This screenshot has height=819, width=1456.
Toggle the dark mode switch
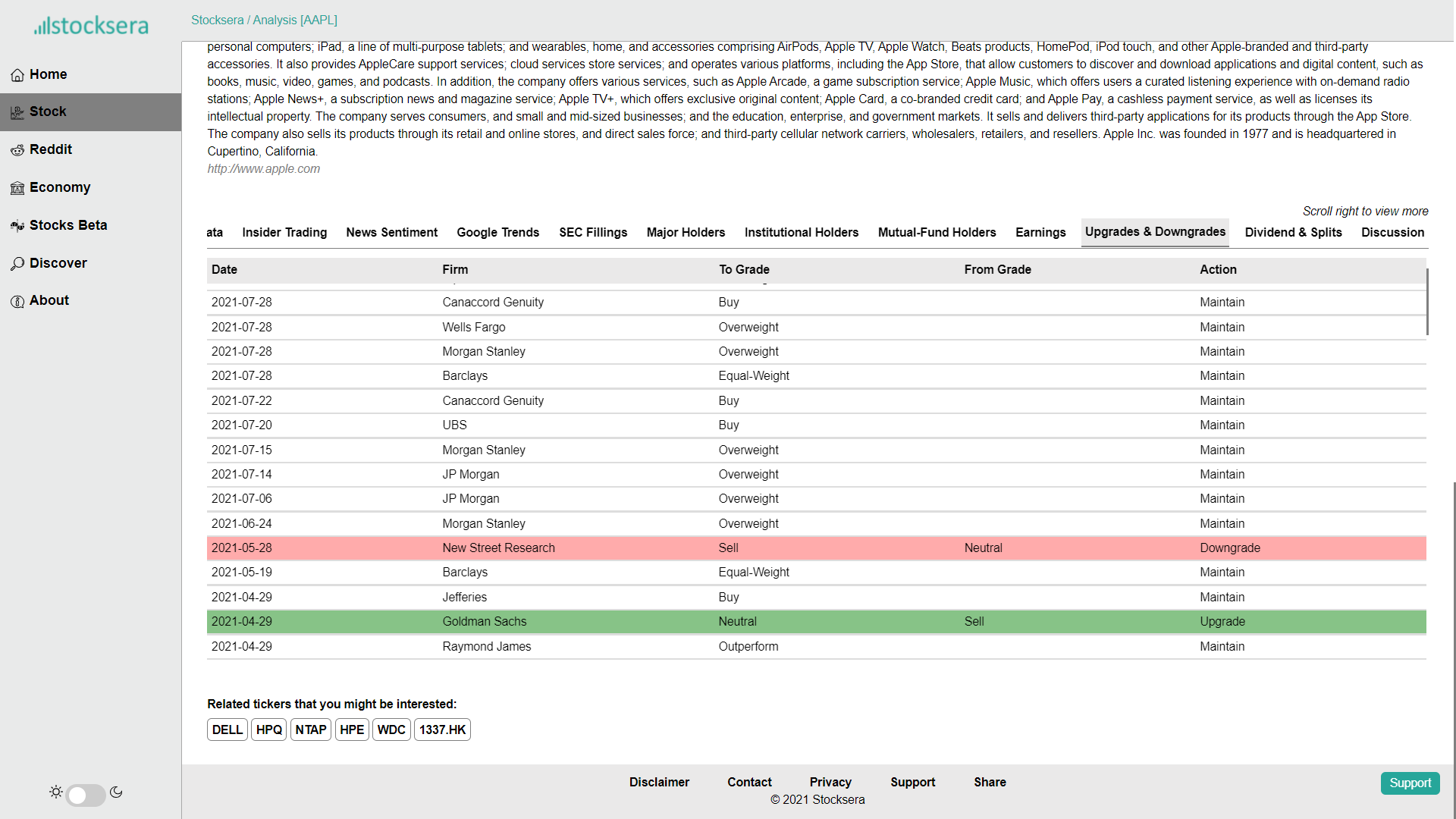click(x=86, y=795)
